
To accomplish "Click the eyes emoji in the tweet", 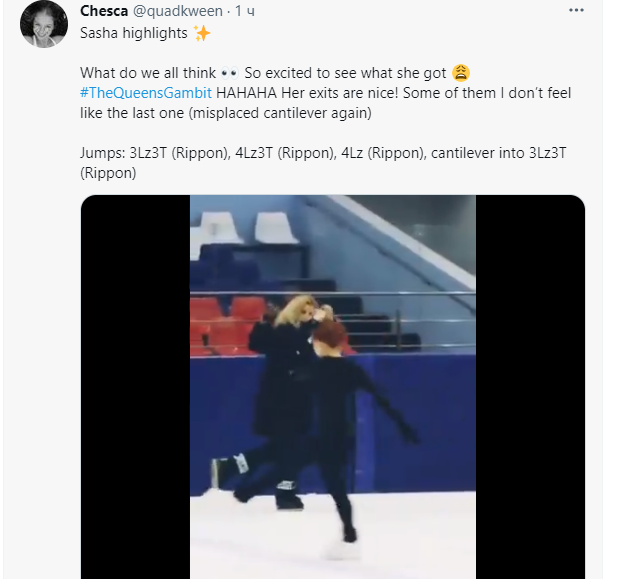I will [227, 73].
